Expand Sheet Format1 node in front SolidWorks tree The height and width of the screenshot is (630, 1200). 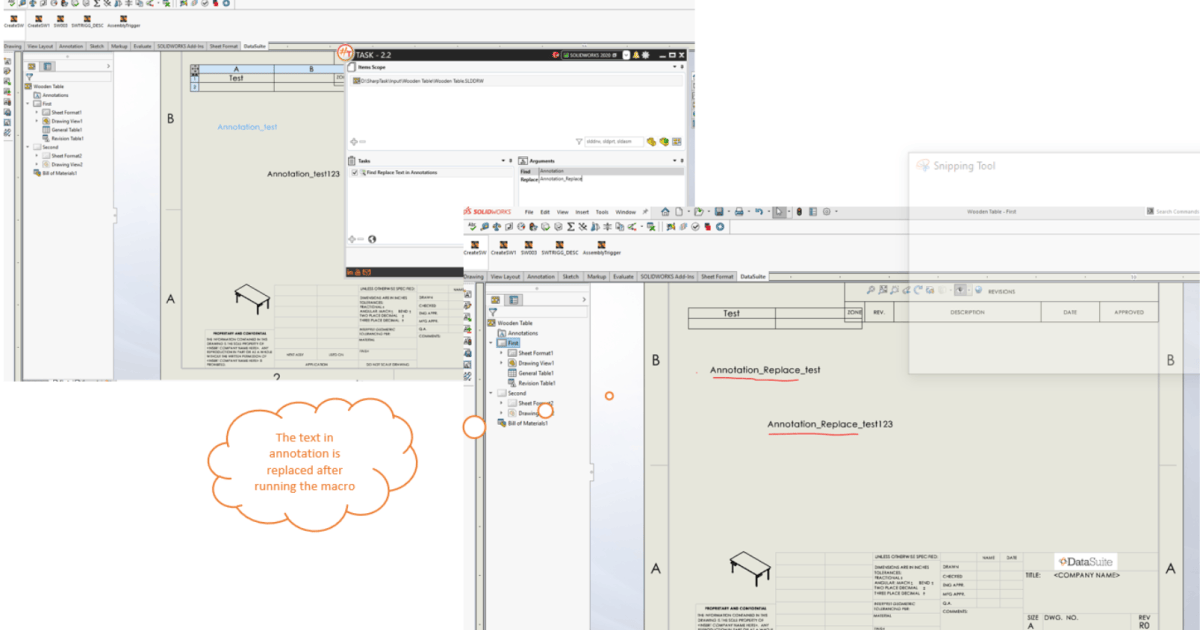pos(501,353)
